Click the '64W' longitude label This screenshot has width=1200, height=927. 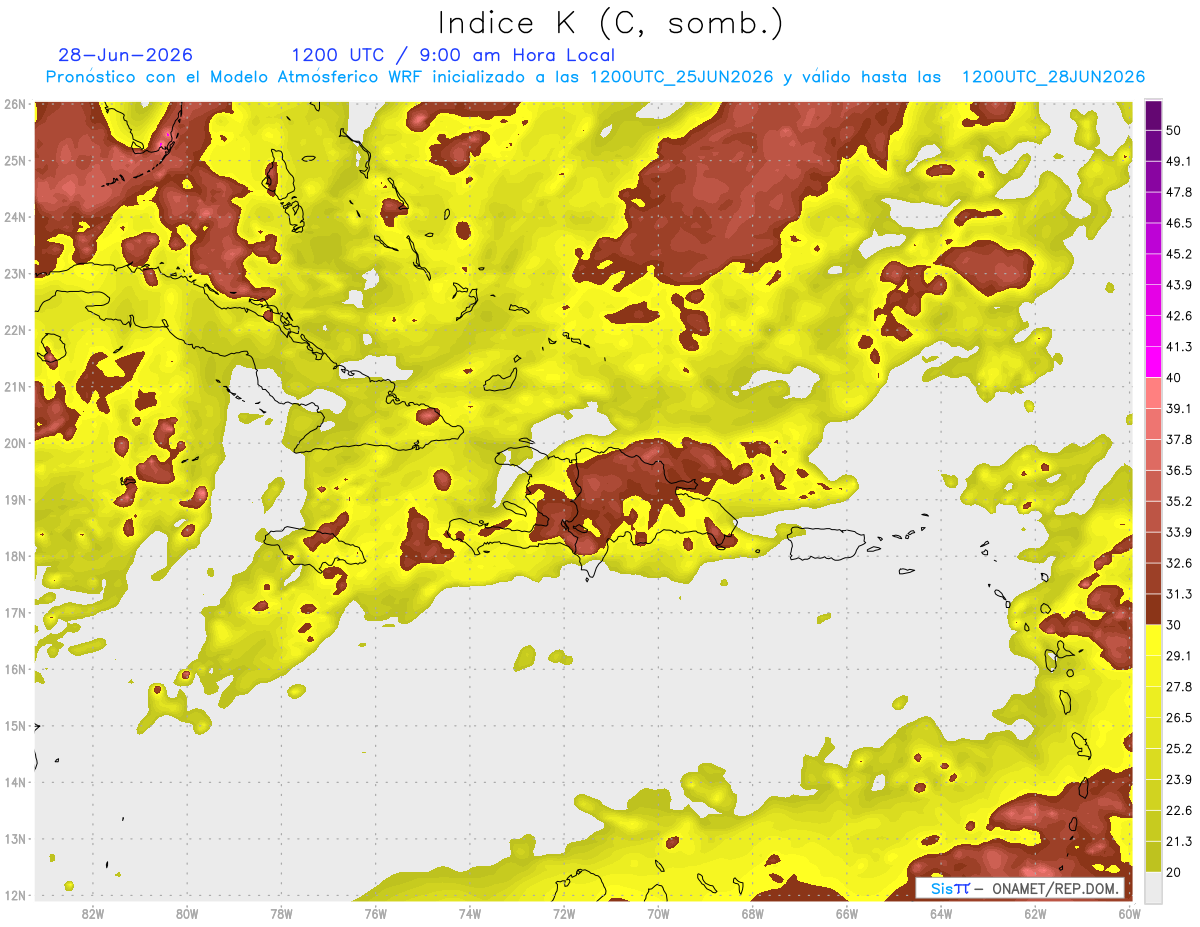941,914
